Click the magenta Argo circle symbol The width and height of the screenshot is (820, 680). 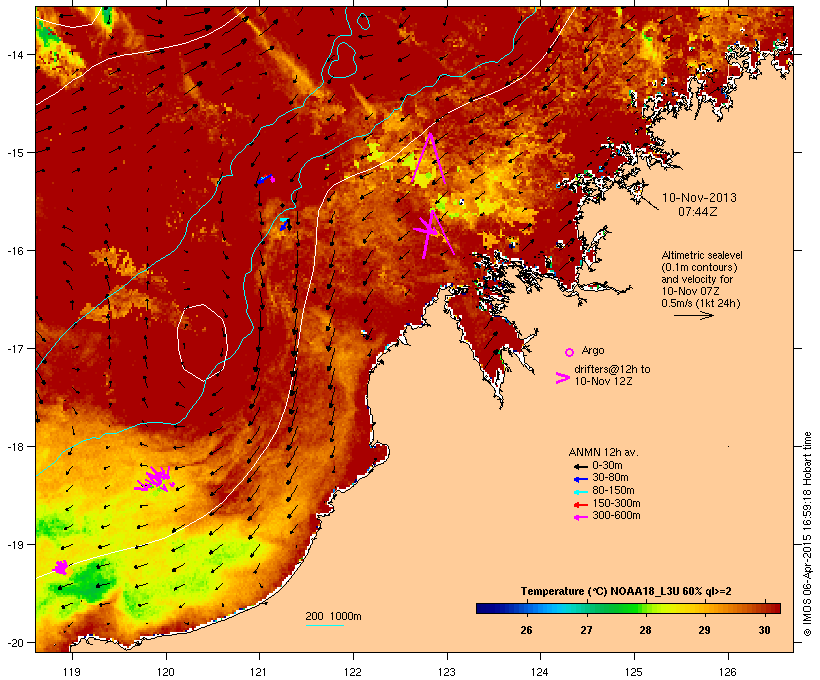569,352
